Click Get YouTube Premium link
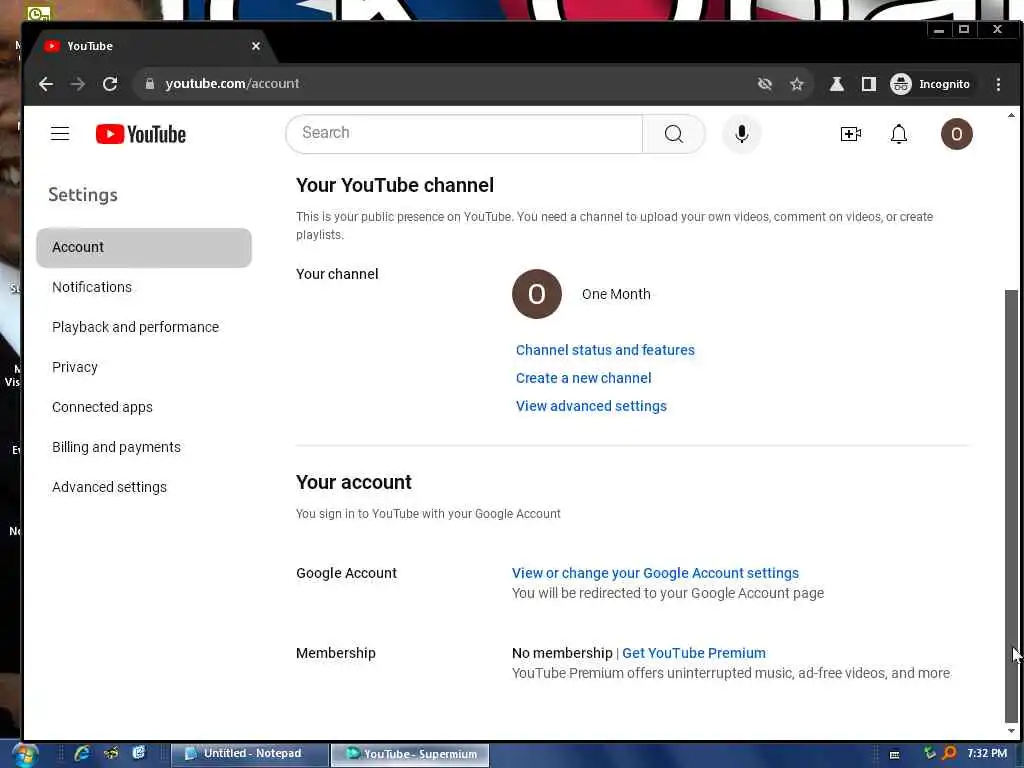 [x=694, y=653]
